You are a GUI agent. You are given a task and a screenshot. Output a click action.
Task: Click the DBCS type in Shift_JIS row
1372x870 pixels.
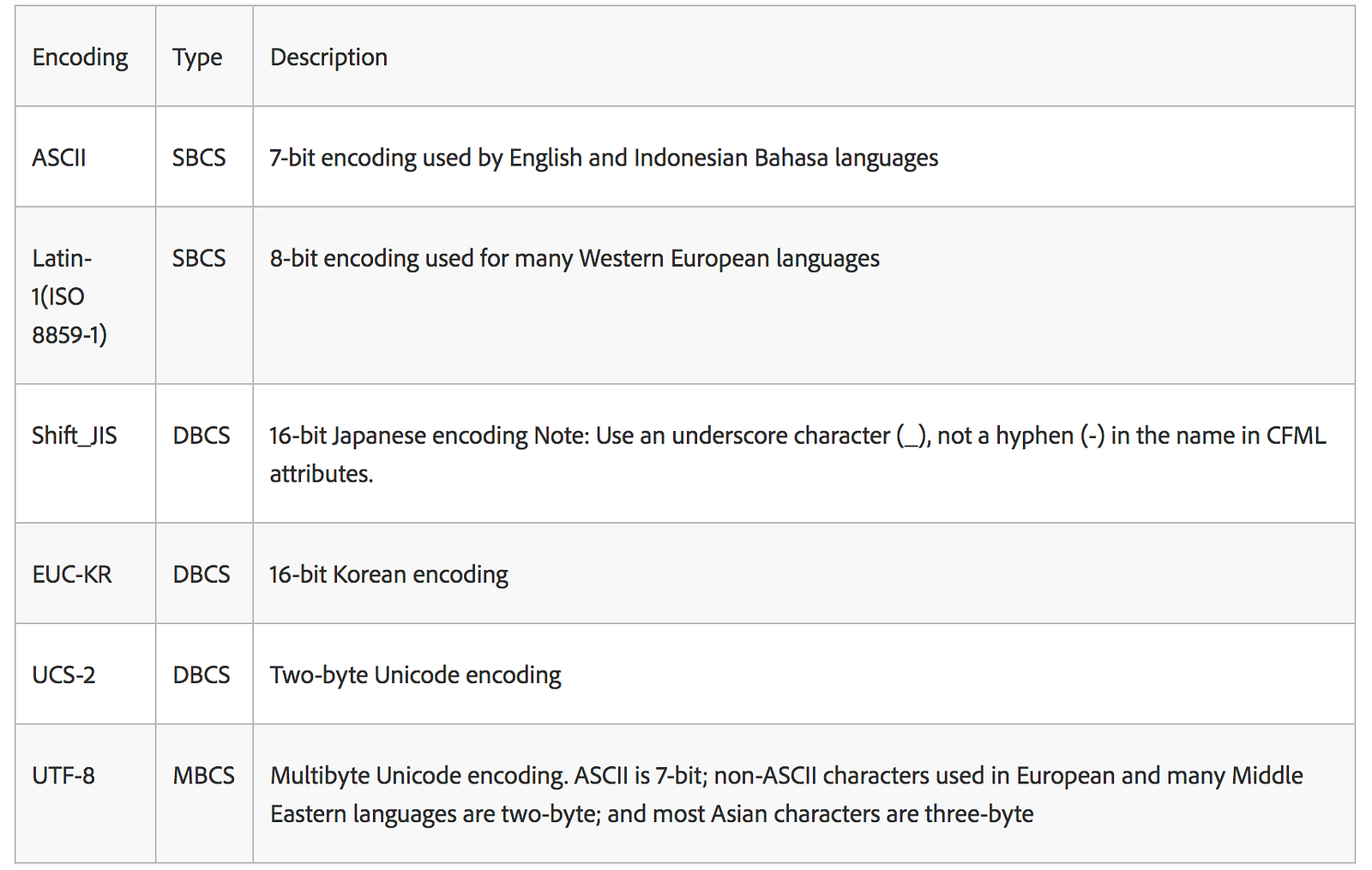pos(202,435)
